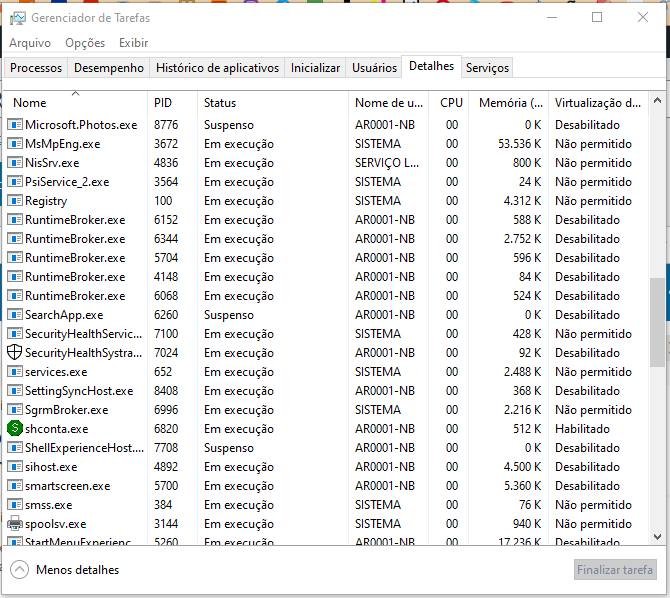
Task: Click the sihost.exe process icon
Action: (15, 467)
